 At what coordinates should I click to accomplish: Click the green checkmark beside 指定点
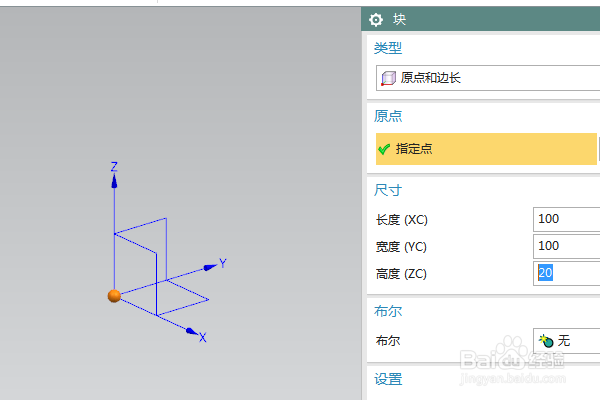(x=384, y=149)
